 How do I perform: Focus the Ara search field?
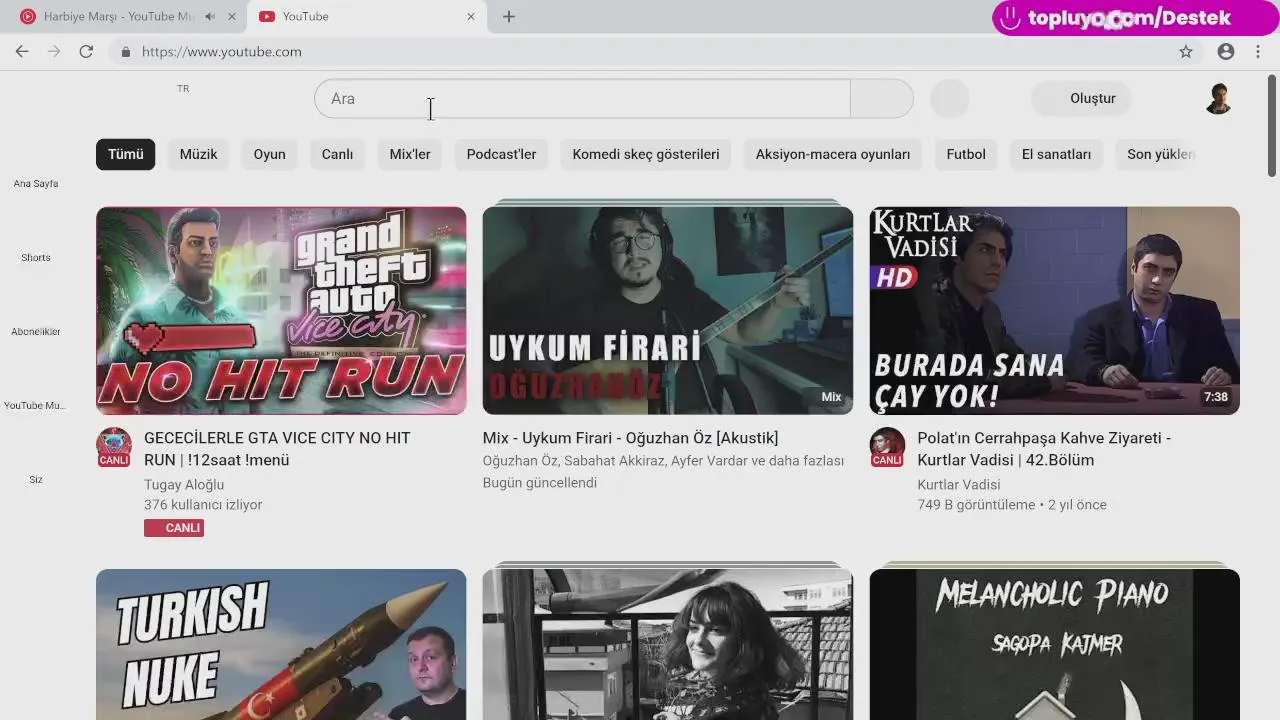582,99
